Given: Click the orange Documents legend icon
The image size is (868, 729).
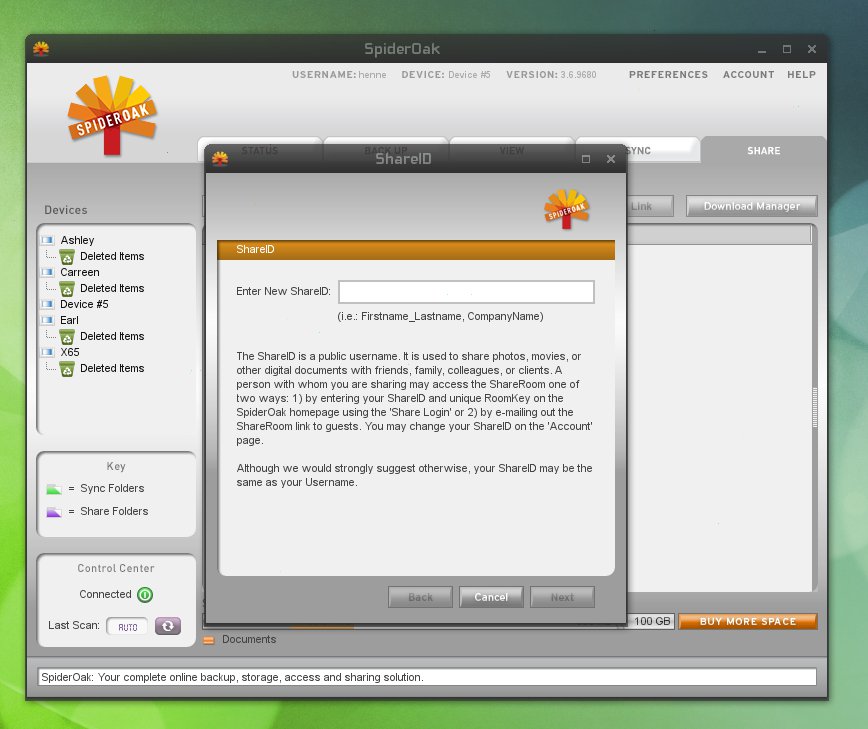Looking at the screenshot, I should click(209, 640).
